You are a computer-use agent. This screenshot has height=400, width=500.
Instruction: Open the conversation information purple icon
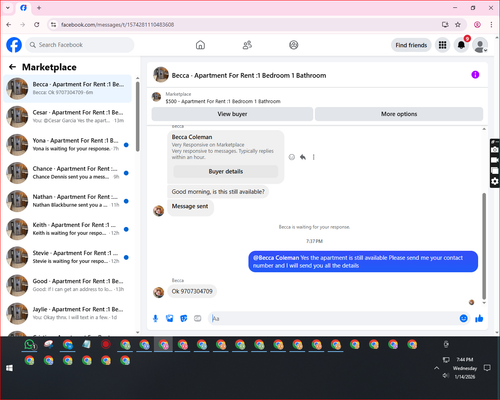[x=475, y=75]
